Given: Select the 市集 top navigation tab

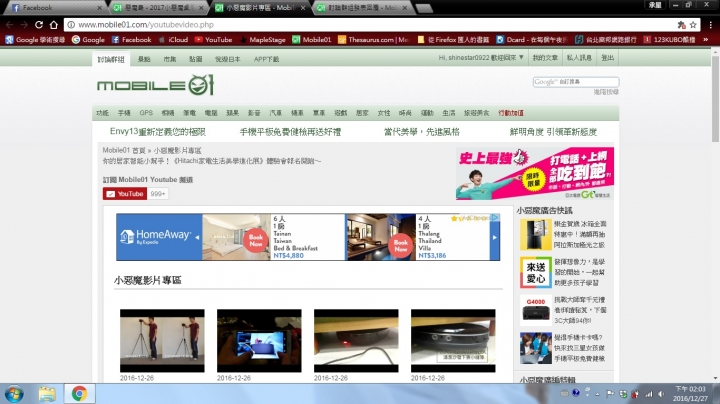Looking at the screenshot, I should tap(170, 59).
